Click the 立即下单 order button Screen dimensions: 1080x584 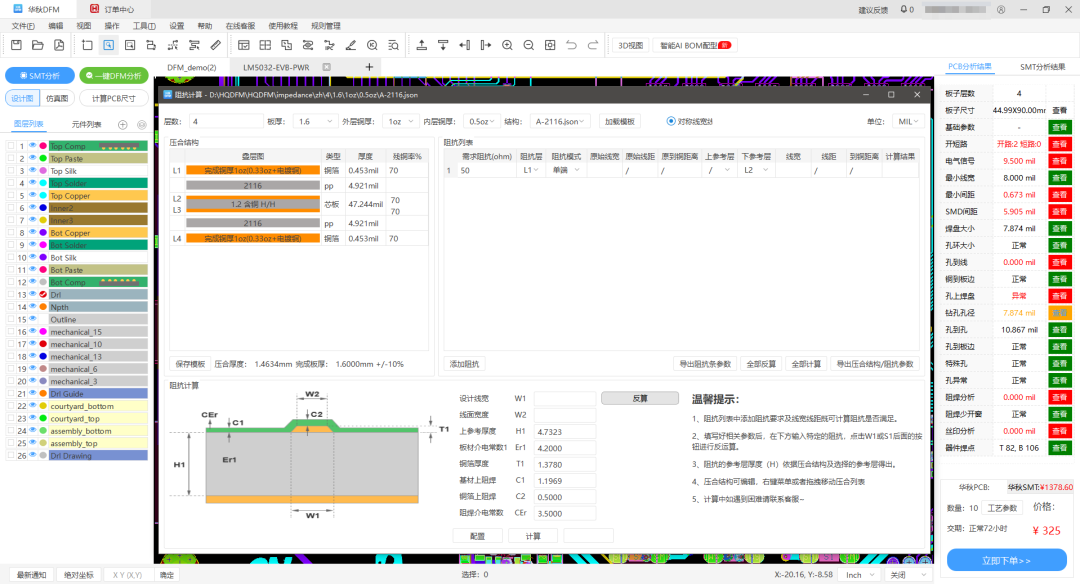[x=1006, y=560]
